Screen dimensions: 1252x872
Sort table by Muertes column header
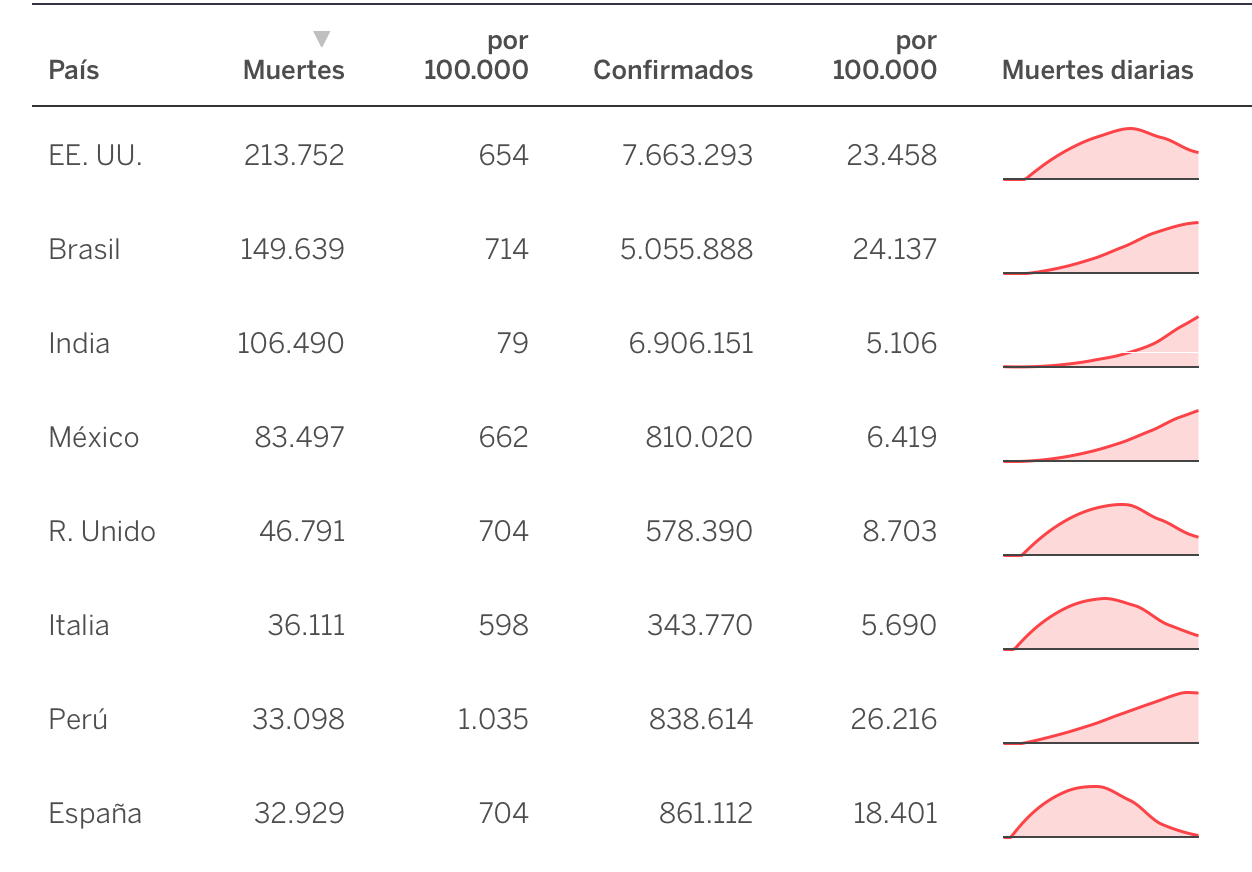pyautogui.click(x=294, y=70)
